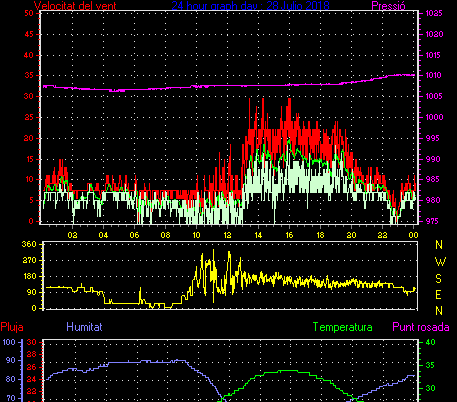Image resolution: width=457 pixels, height=402 pixels.
Task: Select the '18' hour mark on time axis
Action: 320,235
